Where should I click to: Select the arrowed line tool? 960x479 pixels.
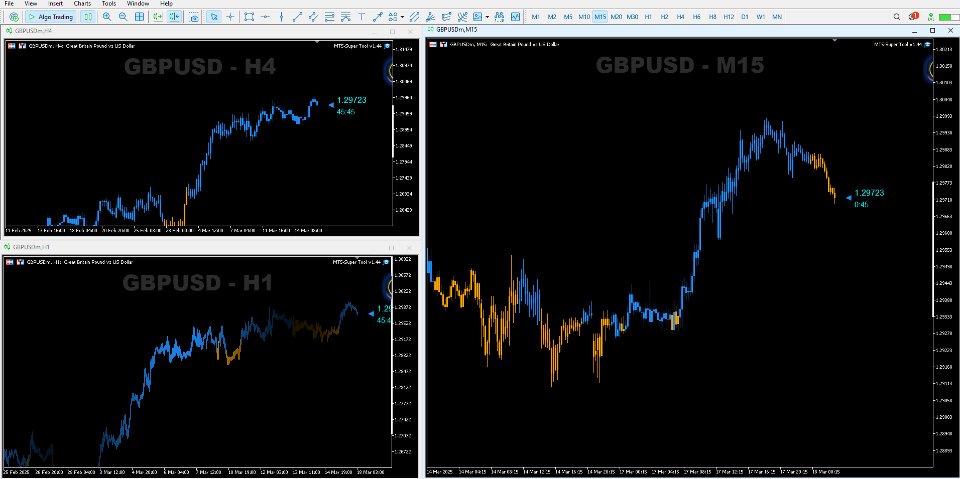[x=377, y=17]
